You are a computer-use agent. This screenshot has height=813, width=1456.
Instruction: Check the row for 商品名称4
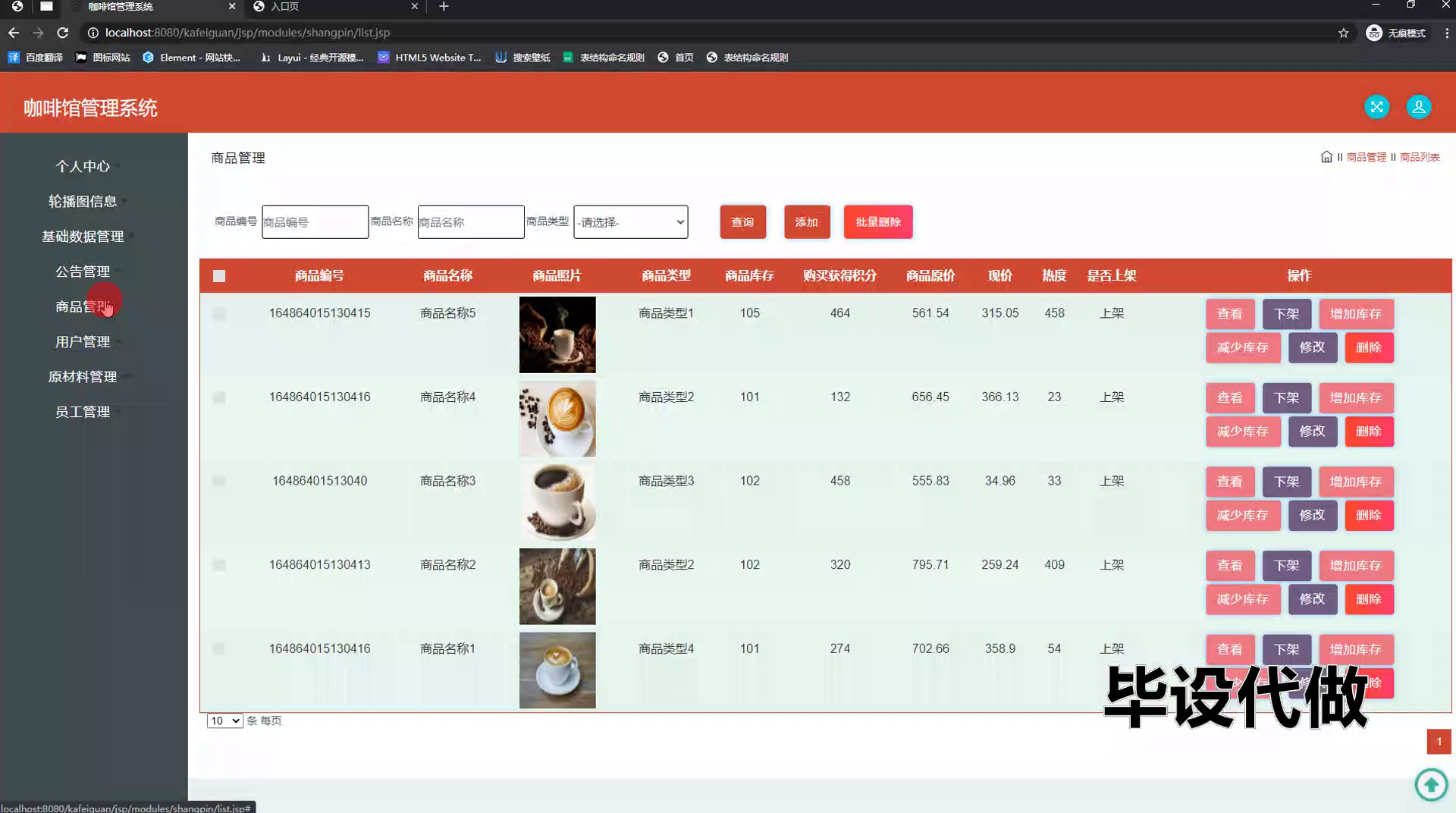pyautogui.click(x=219, y=397)
